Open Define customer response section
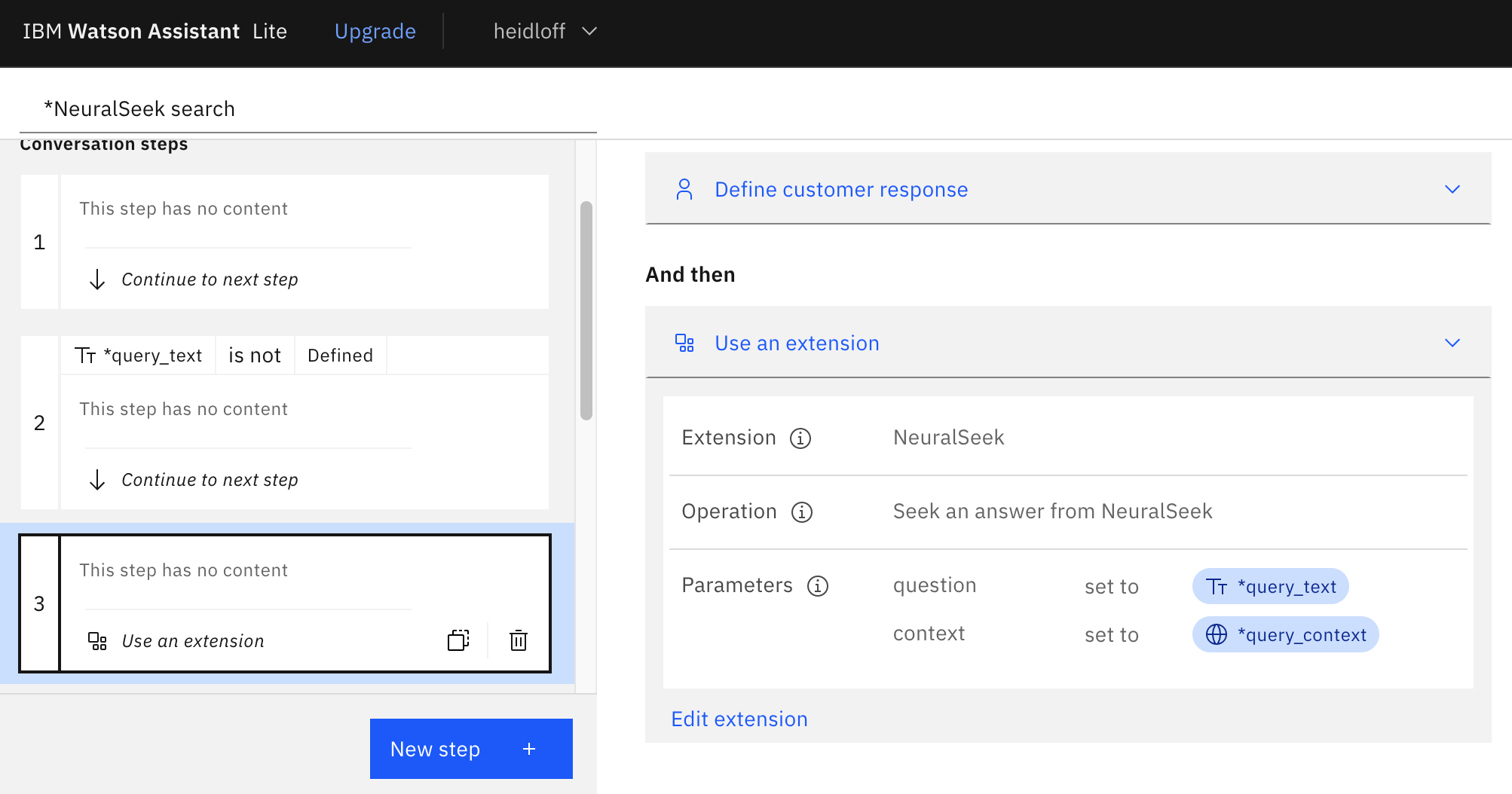Image resolution: width=1512 pixels, height=794 pixels. 1068,188
